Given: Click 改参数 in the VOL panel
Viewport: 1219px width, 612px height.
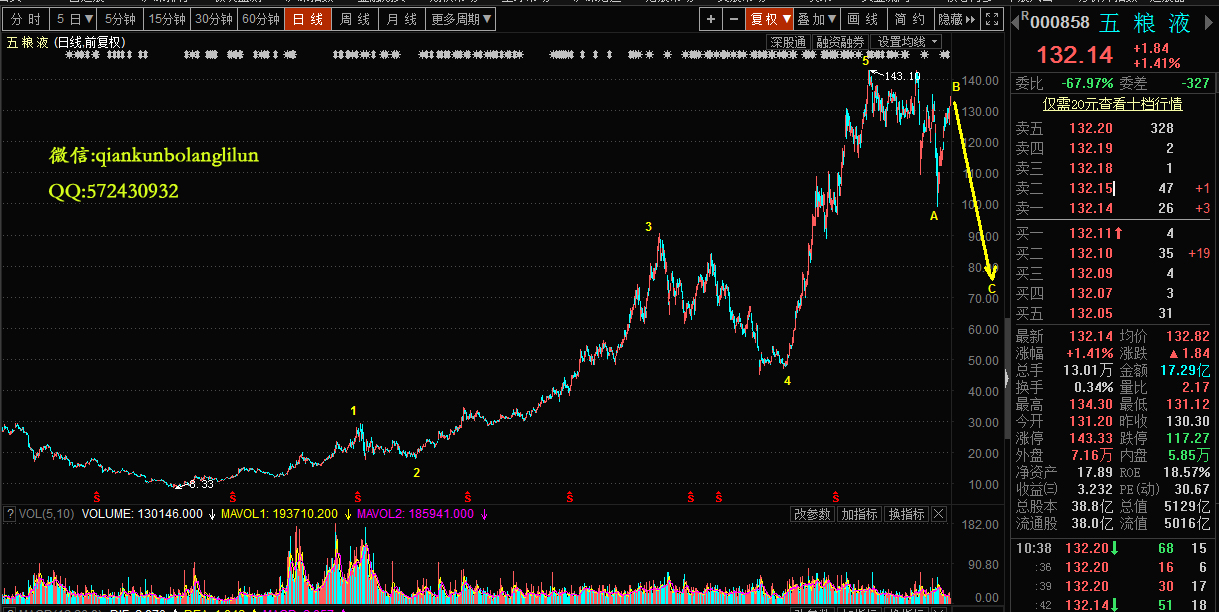Looking at the screenshot, I should pyautogui.click(x=812, y=514).
